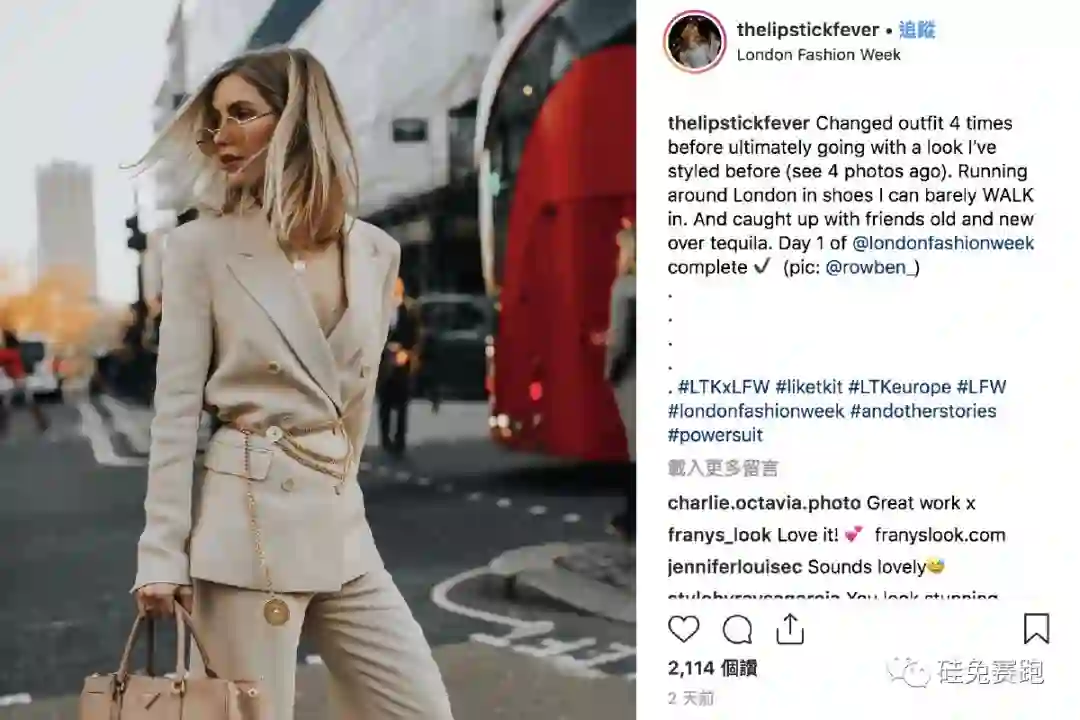
Task: Open jenniferlouisec commenter profile
Action: tap(735, 567)
